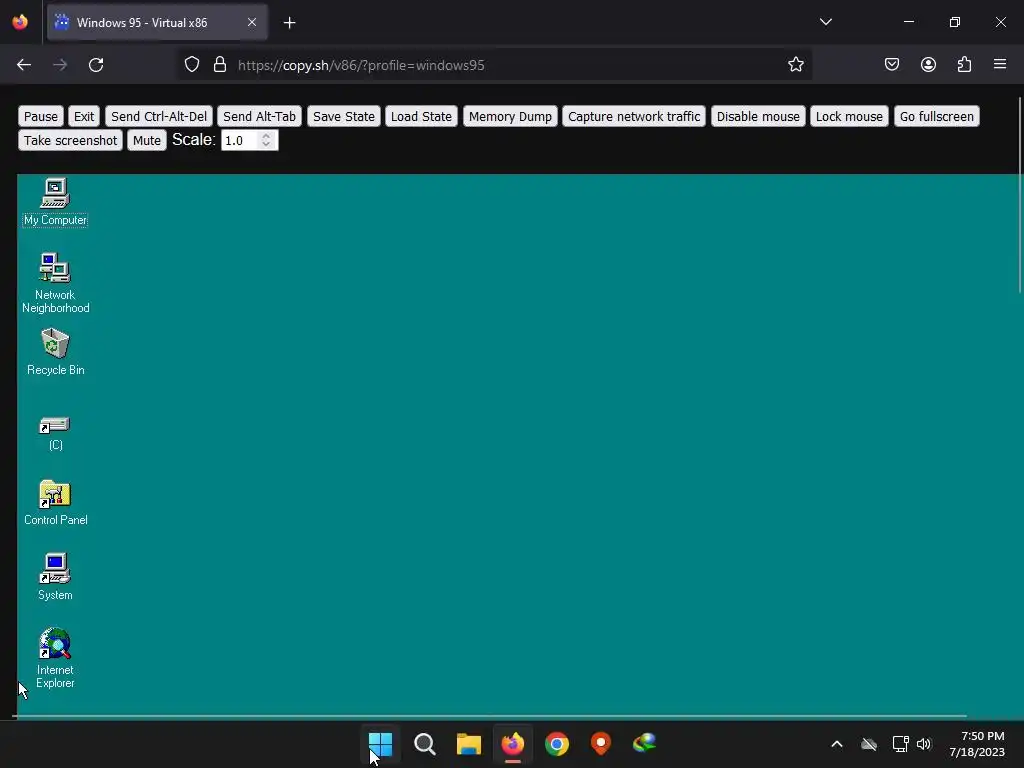Mute the emulator sound
Screen dimensions: 1024x768
(147, 140)
